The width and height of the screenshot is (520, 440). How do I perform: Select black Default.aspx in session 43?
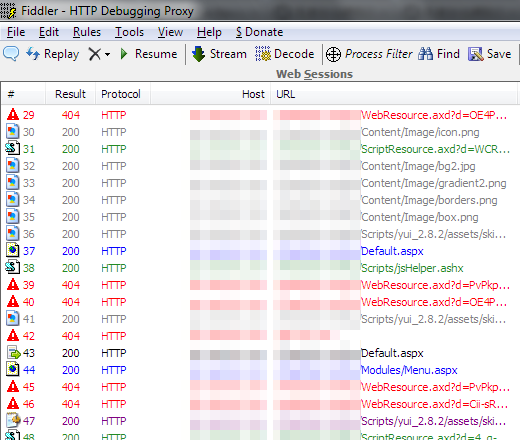click(x=392, y=353)
